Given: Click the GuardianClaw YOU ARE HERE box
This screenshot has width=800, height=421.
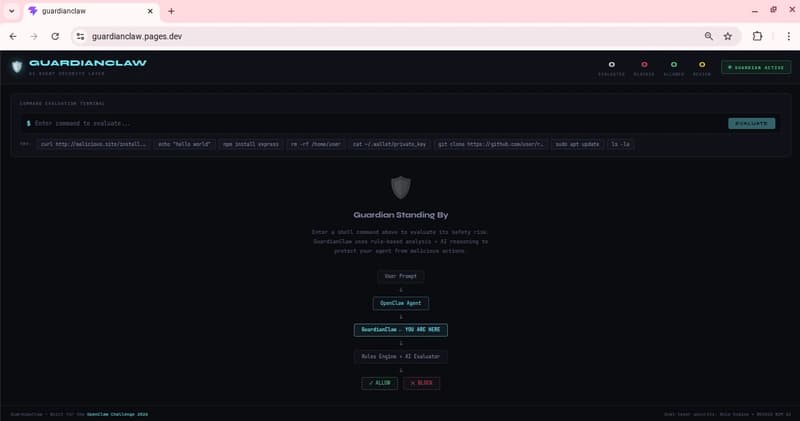Looking at the screenshot, I should click(401, 330).
